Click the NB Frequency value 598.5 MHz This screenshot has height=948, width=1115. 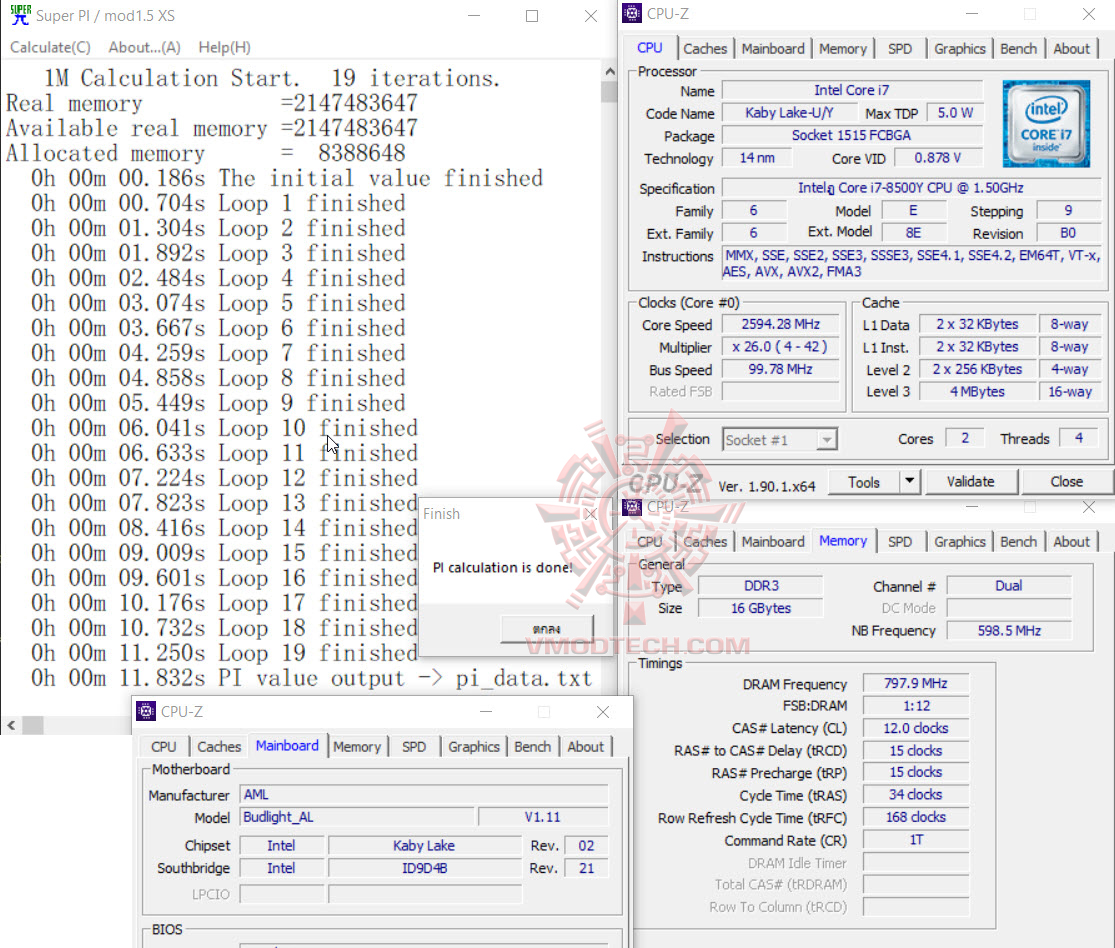[x=1008, y=631]
